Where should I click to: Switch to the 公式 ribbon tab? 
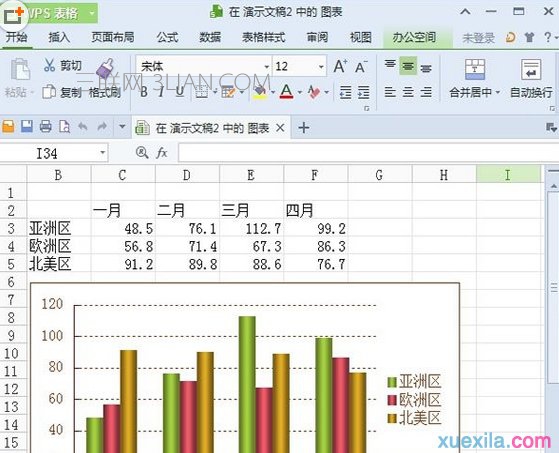pyautogui.click(x=167, y=37)
